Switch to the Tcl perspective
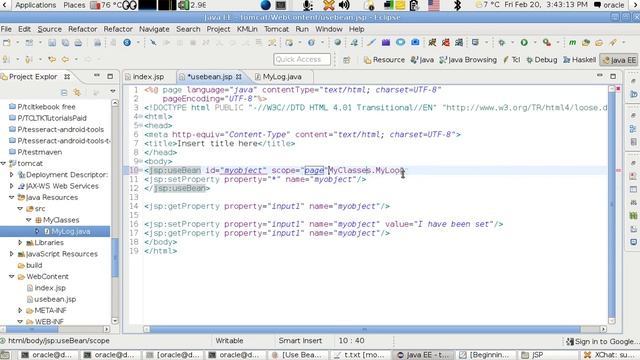This screenshot has width=640, height=360. pyautogui.click(x=511, y=60)
